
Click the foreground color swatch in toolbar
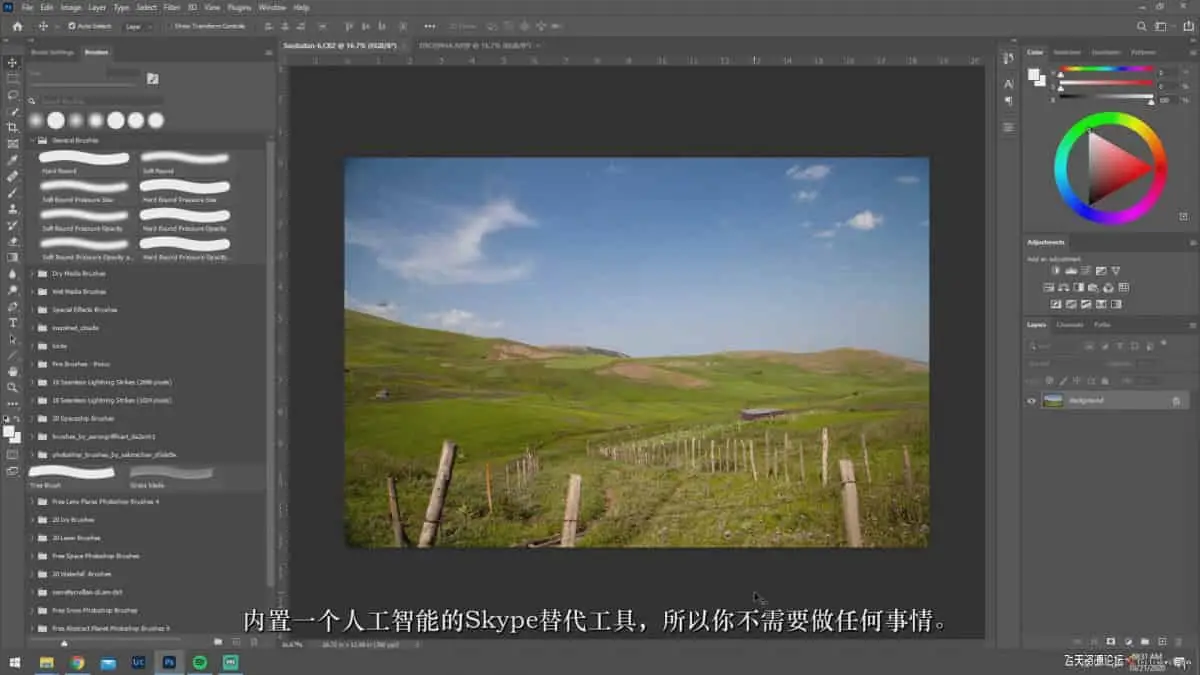click(9, 431)
